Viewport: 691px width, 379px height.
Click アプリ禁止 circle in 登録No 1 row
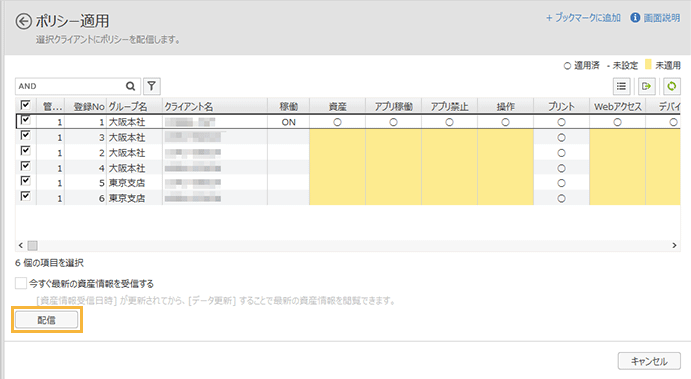pyautogui.click(x=450, y=122)
